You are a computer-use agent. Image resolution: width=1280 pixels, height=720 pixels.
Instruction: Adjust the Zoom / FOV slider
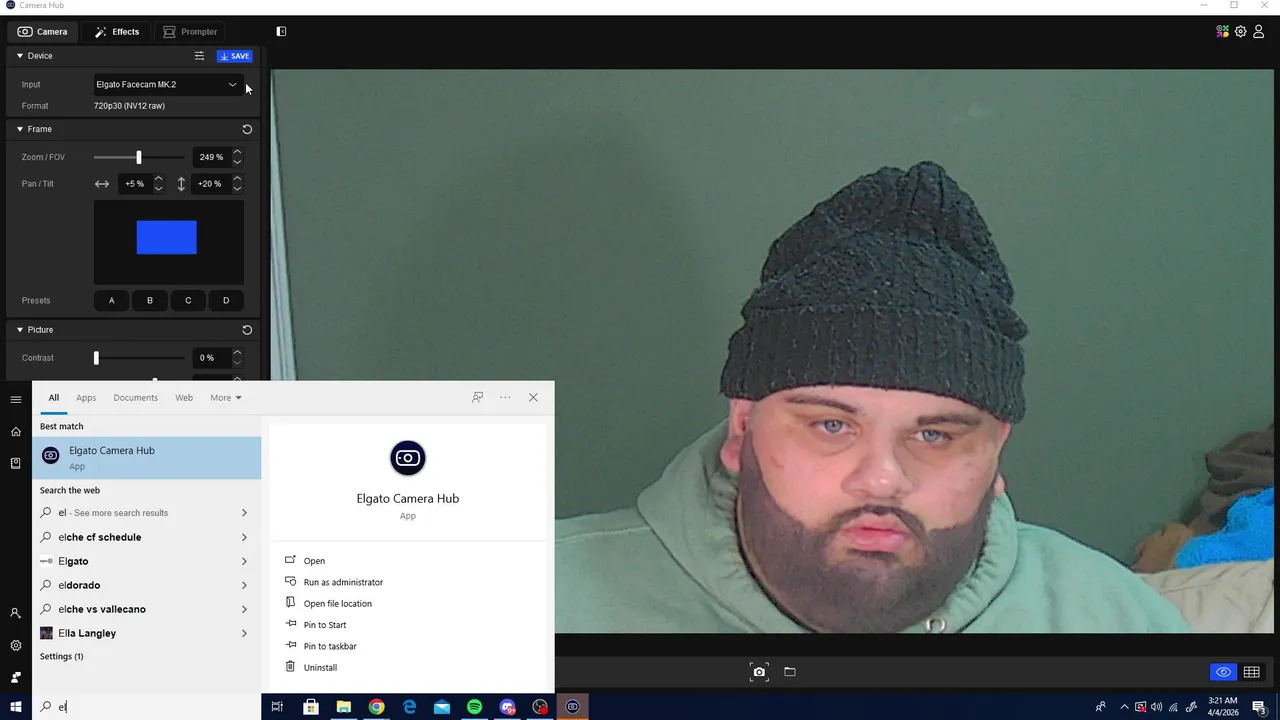click(139, 157)
